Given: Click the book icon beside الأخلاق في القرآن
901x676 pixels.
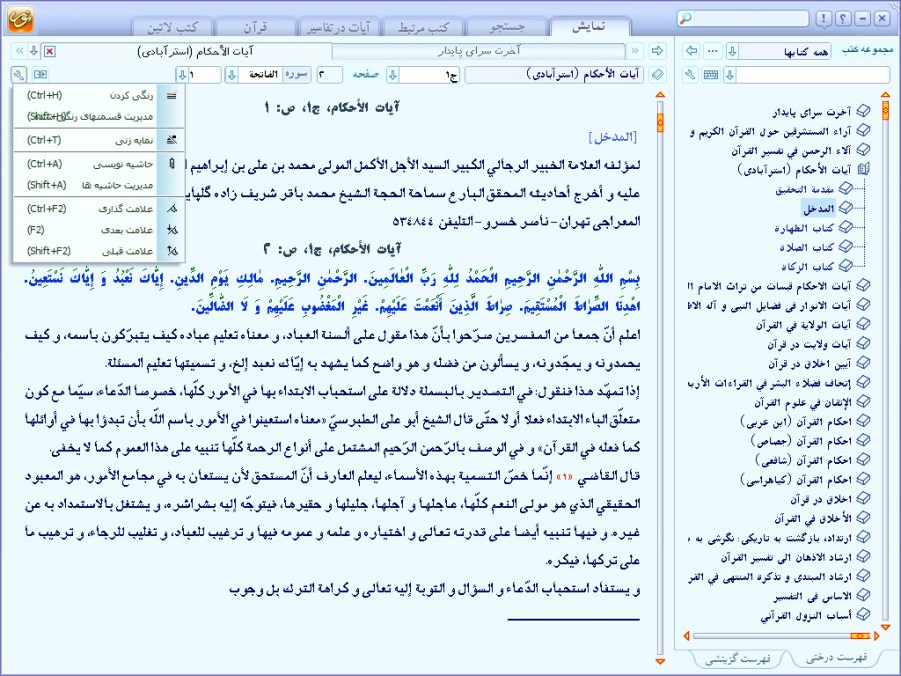Looking at the screenshot, I should coord(863,518).
